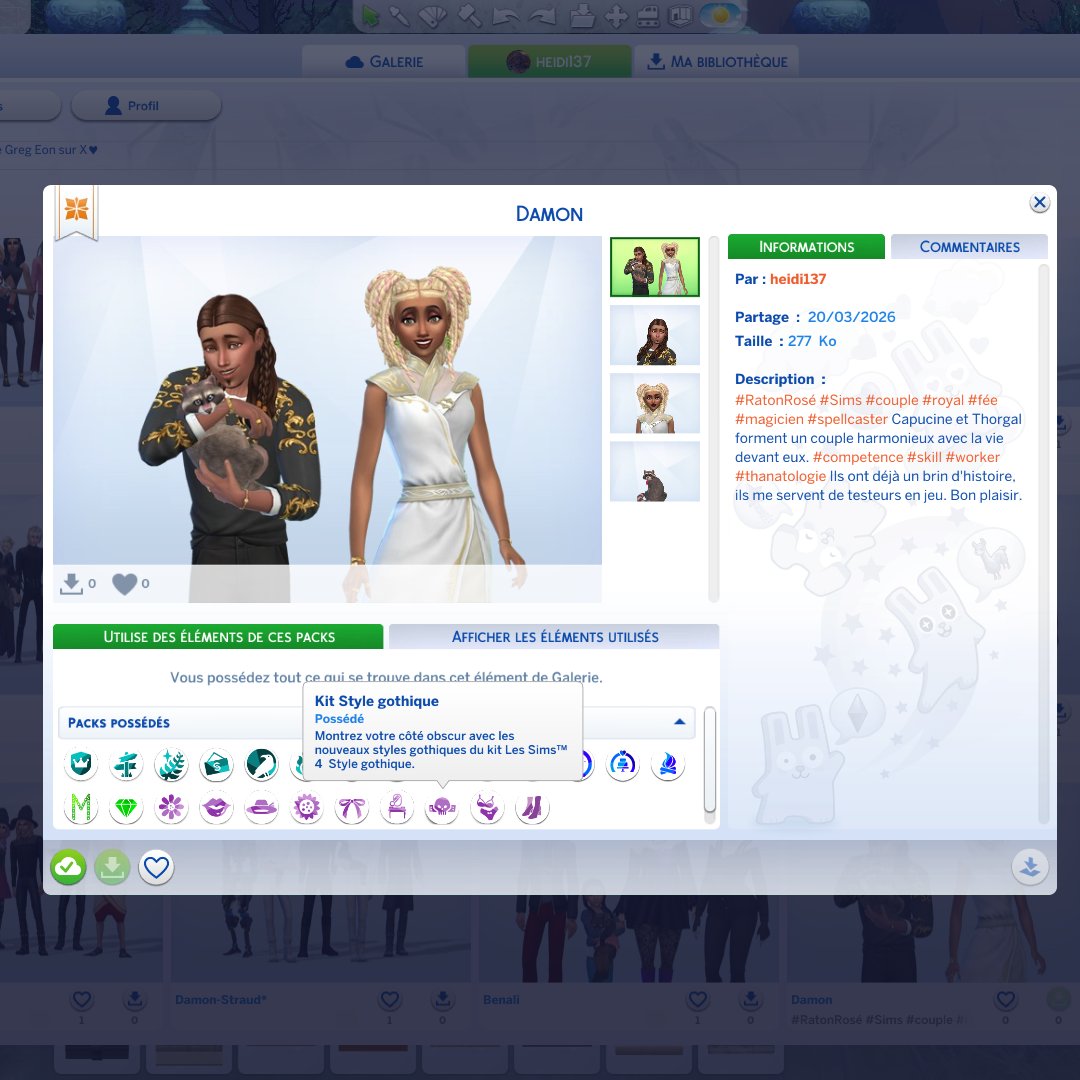Select the sledgehammer tool in top toolbar
The height and width of the screenshot is (1080, 1080).
pos(470,17)
